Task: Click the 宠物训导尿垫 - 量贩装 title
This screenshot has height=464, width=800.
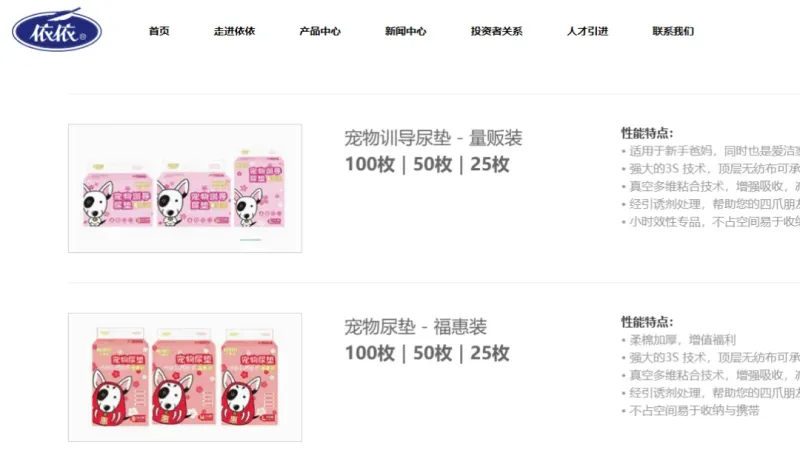Action: (x=433, y=138)
